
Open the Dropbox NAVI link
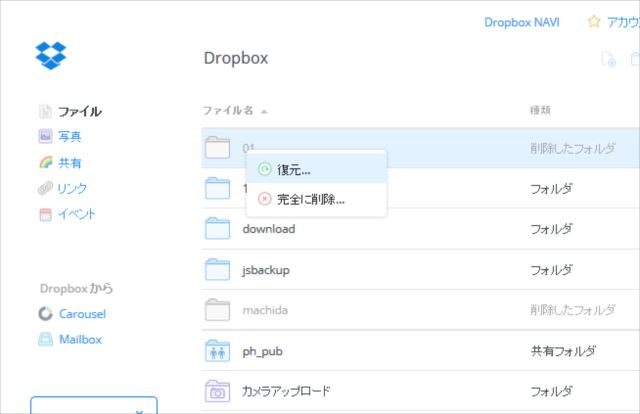tap(522, 22)
